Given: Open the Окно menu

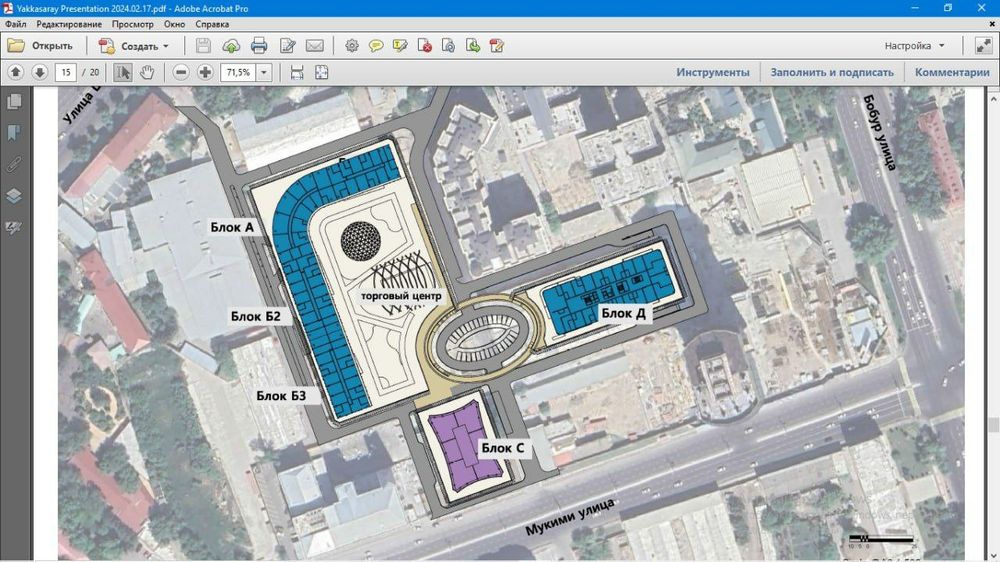Looking at the screenshot, I should pos(174,24).
